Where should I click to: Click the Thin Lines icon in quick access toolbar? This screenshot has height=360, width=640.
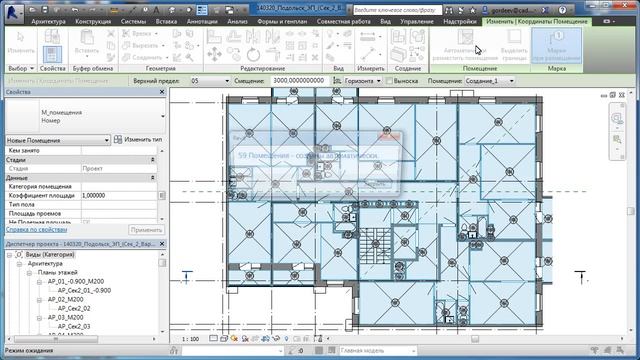tap(202, 10)
